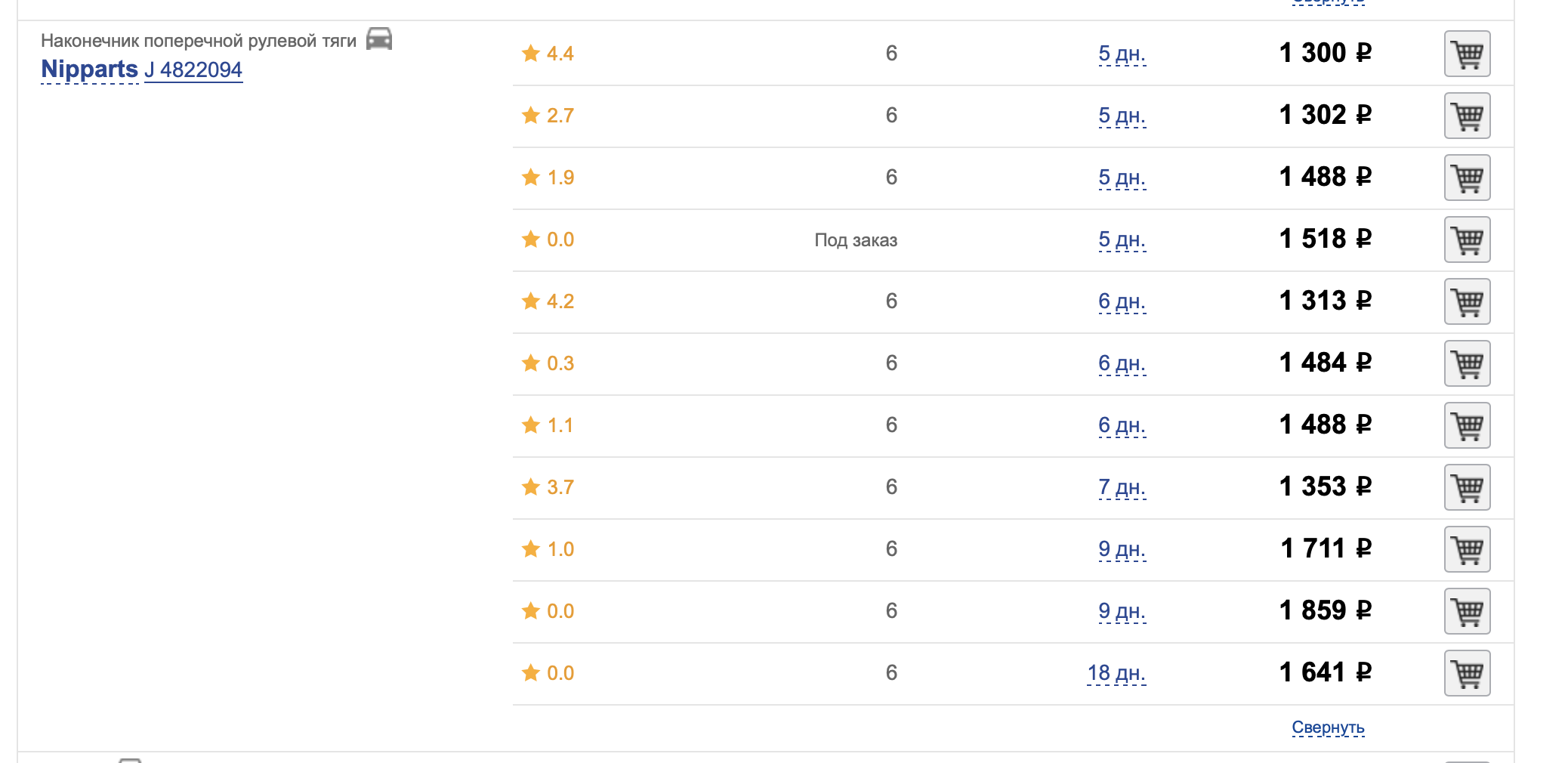This screenshot has height=763, width=1568.
Task: Click cart icon for 1 353 ₽ offer
Action: click(x=1467, y=487)
